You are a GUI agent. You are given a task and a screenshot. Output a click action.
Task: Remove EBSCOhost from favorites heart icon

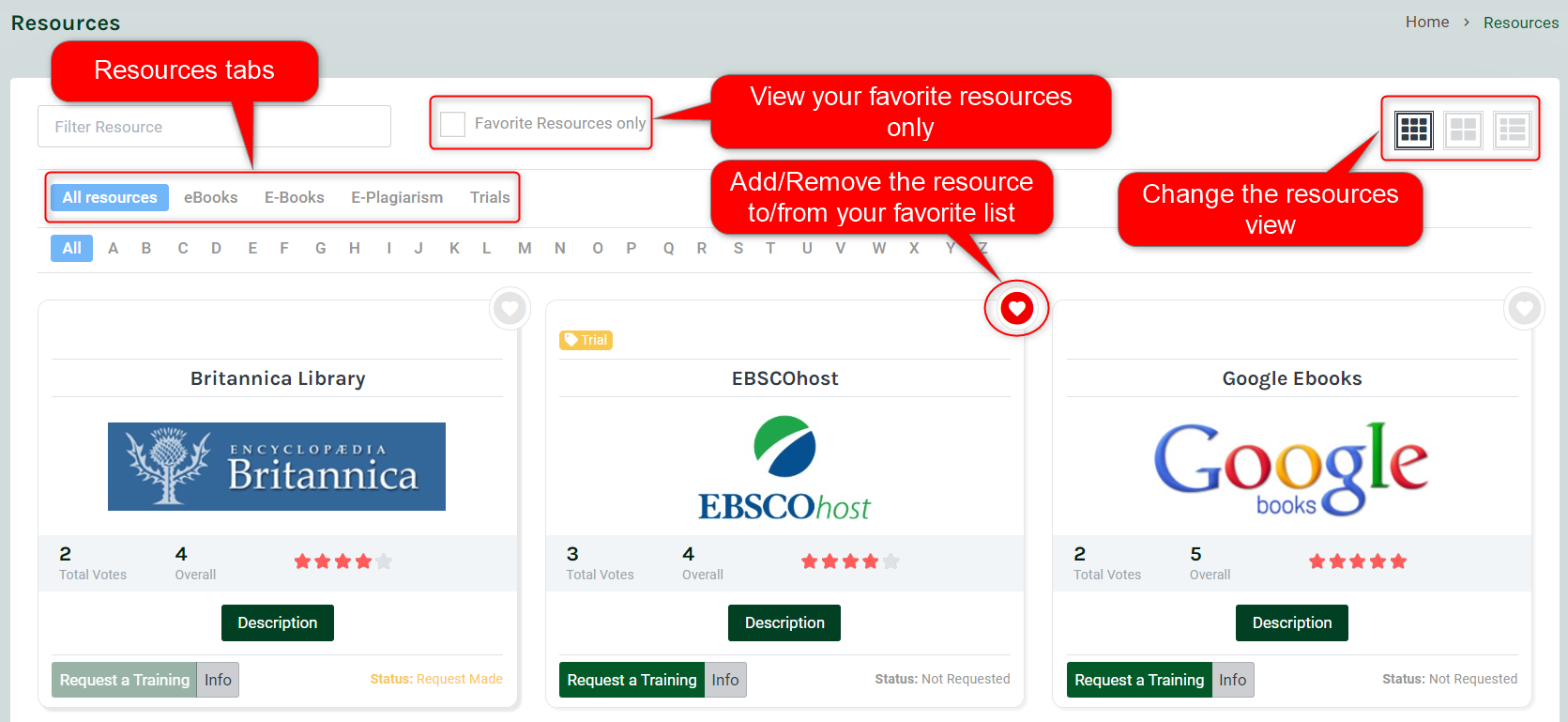(x=1017, y=308)
